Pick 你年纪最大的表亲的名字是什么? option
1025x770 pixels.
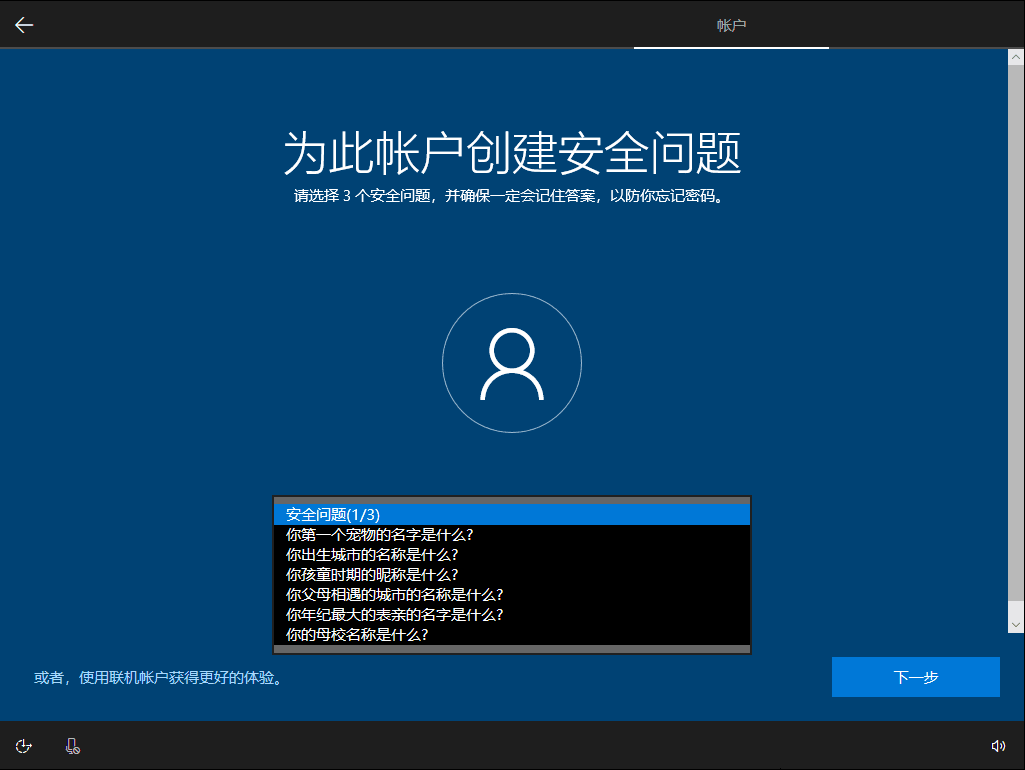pyautogui.click(x=511, y=614)
